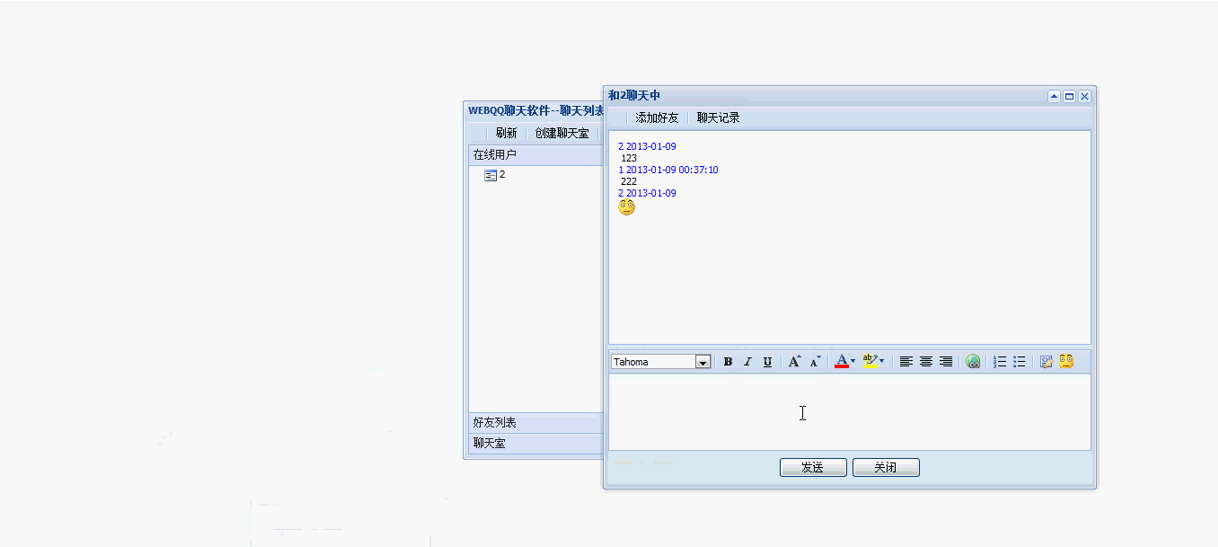The height and width of the screenshot is (547, 1218).
Task: Click the 和2聊天中 window title
Action: click(x=634, y=95)
